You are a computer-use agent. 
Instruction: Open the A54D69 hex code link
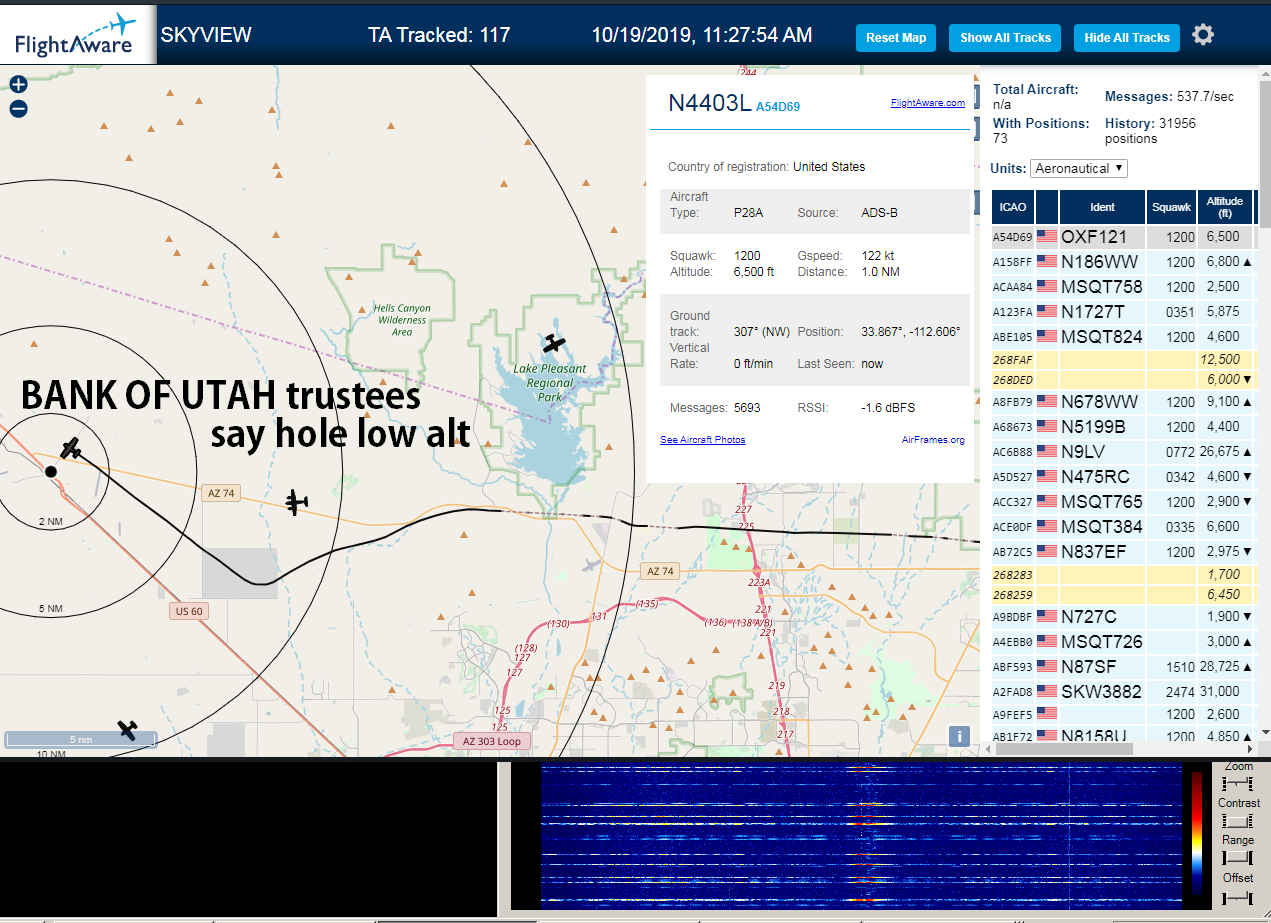[778, 106]
